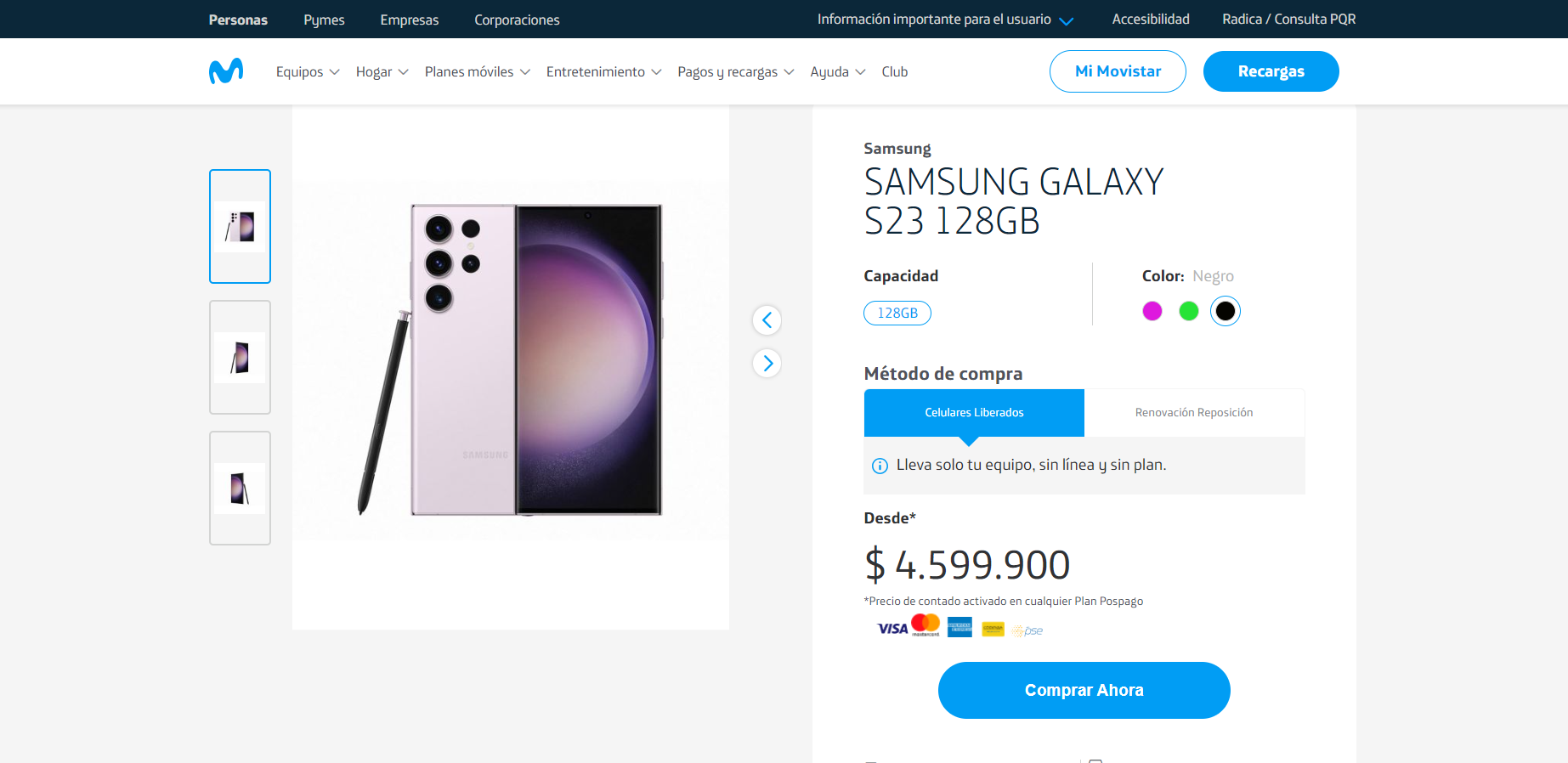1568x763 pixels.
Task: Expand the Equipos dropdown menu
Action: click(308, 72)
